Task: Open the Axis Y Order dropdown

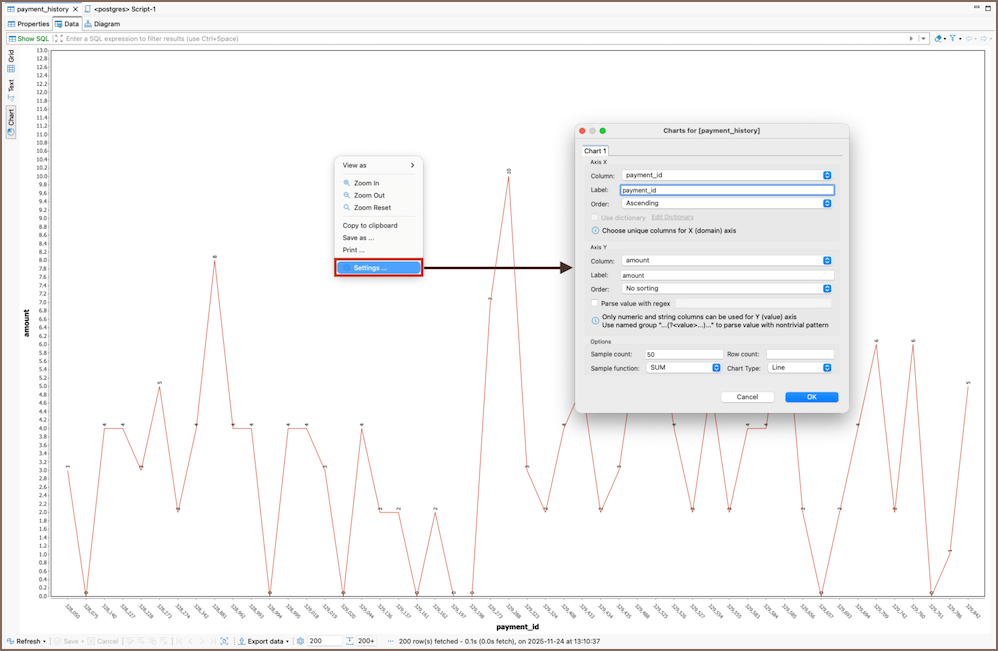Action: [726, 289]
